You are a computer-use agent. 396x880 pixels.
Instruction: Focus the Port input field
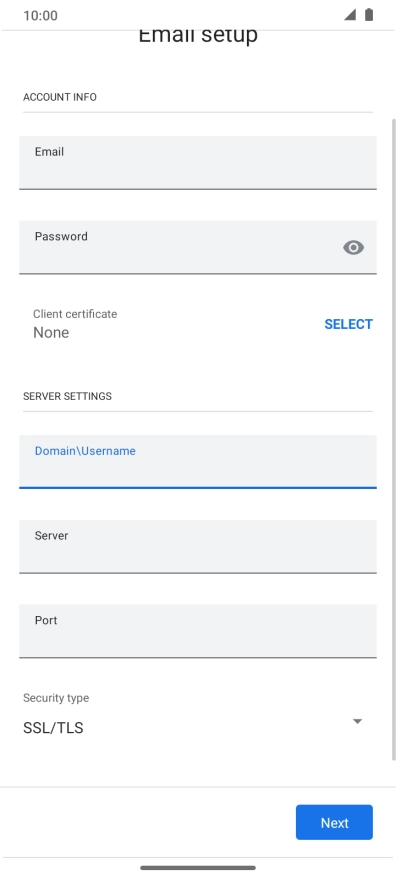pyautogui.click(x=198, y=631)
